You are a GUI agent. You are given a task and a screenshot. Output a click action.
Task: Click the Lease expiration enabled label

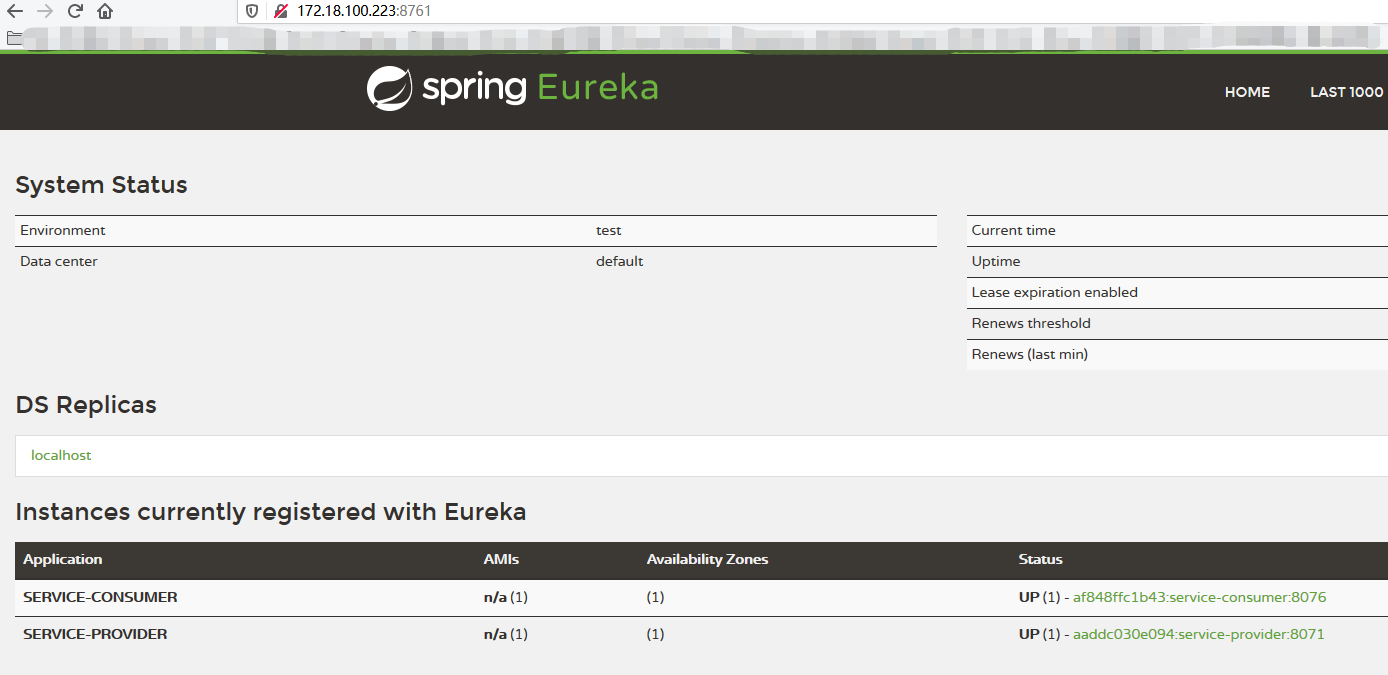pyautogui.click(x=1054, y=292)
